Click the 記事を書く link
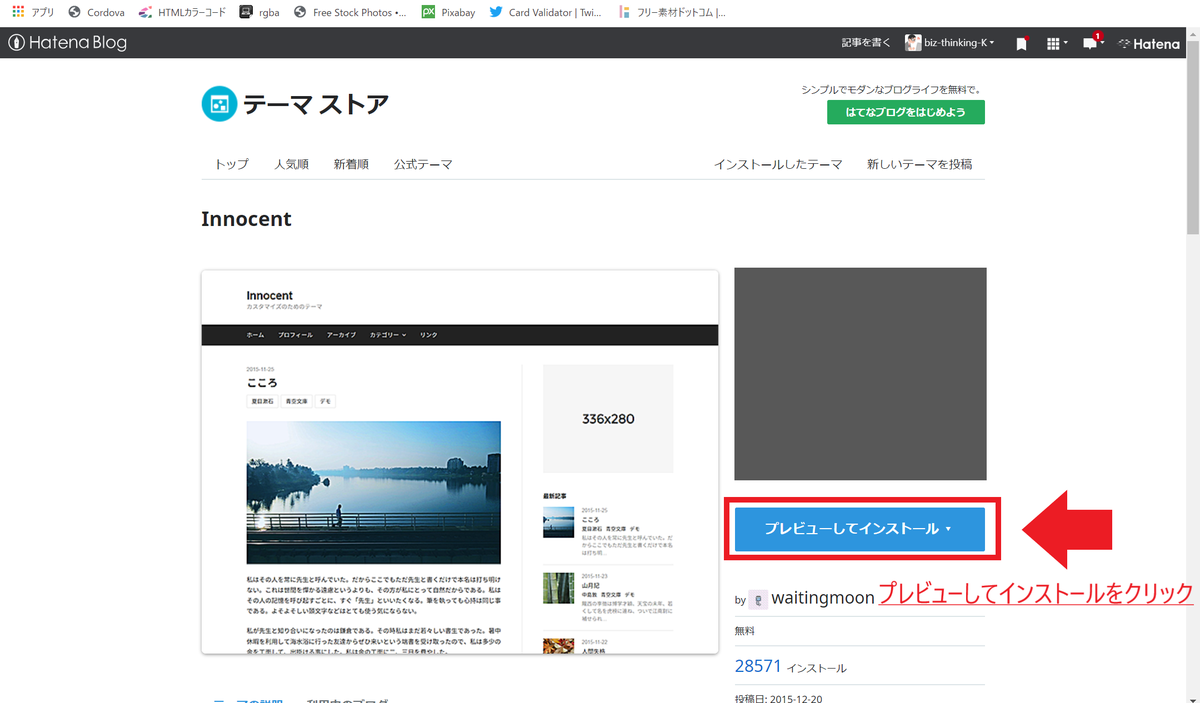Screen dimensions: 1200x703 [x=866, y=43]
